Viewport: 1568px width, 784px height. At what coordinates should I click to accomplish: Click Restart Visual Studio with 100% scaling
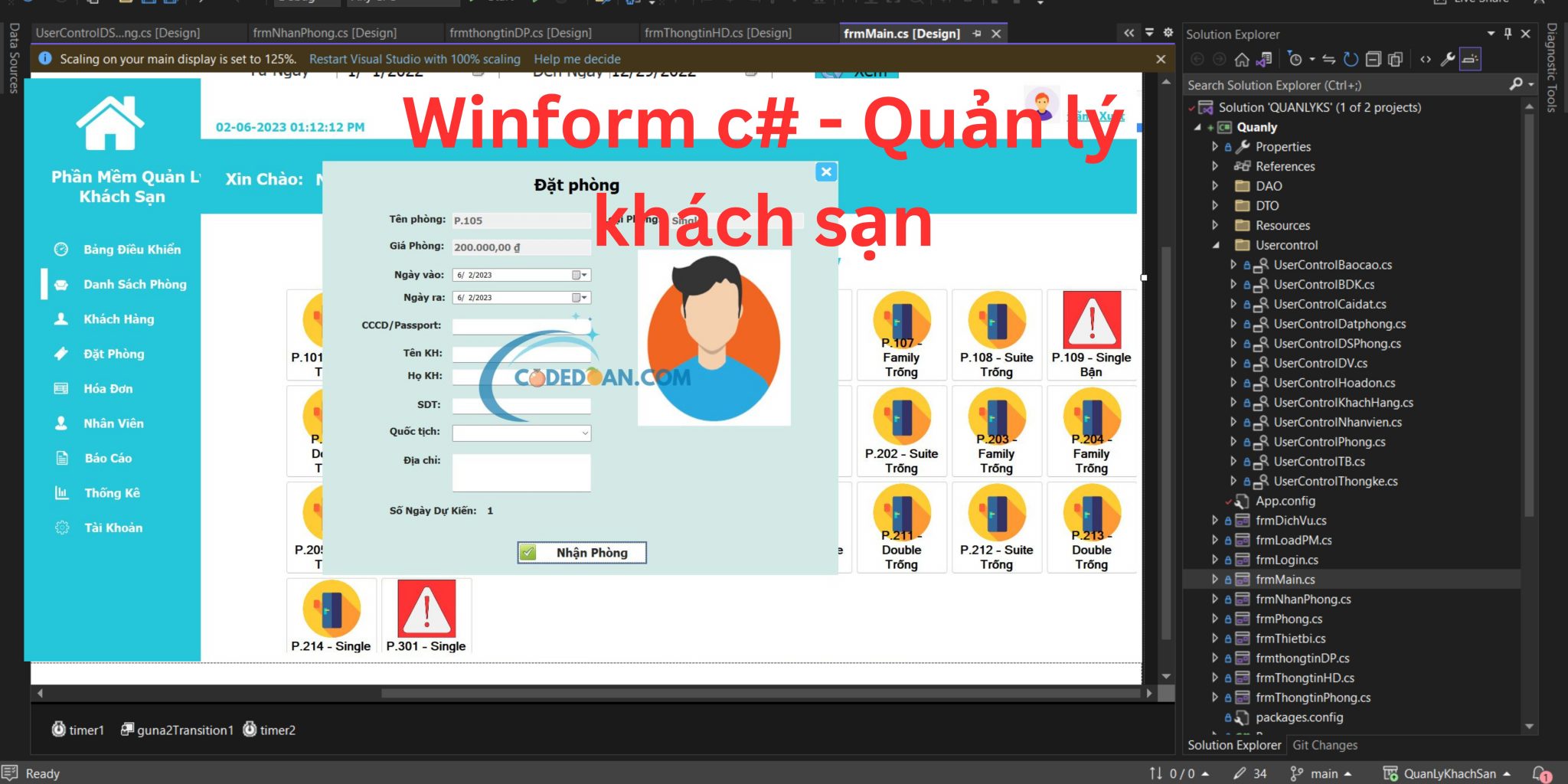pos(415,59)
